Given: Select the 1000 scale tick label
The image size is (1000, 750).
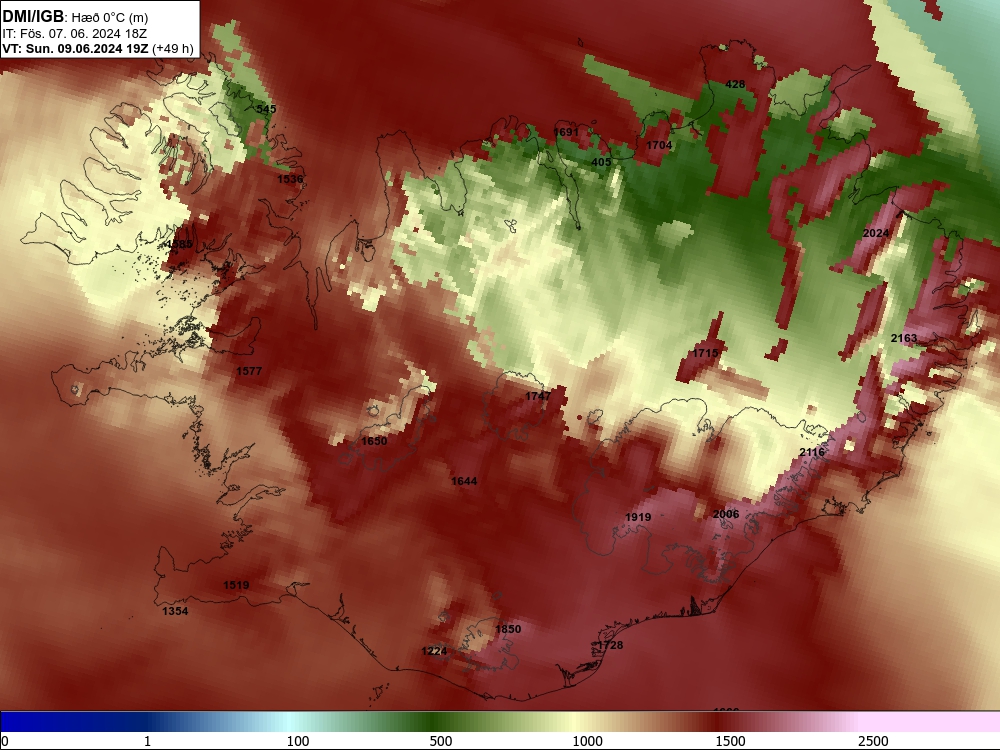Looking at the screenshot, I should point(587,741).
